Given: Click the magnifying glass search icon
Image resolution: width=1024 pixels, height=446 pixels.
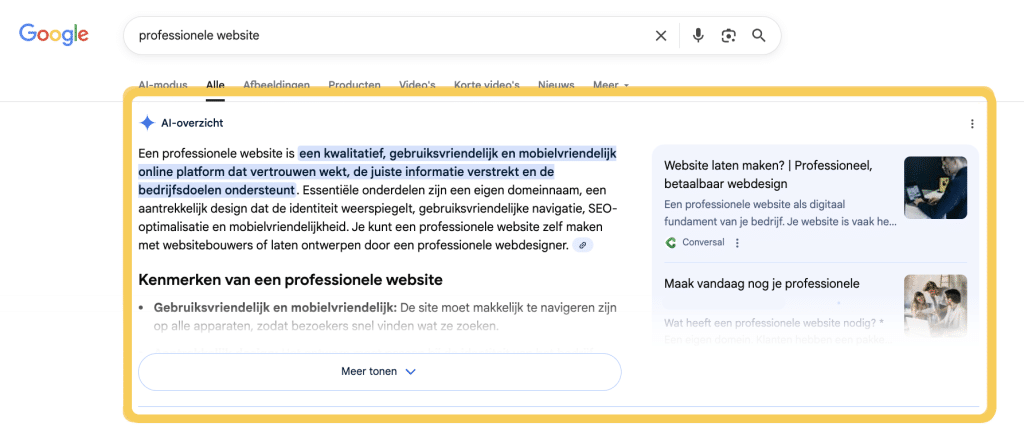Looking at the screenshot, I should (758, 35).
